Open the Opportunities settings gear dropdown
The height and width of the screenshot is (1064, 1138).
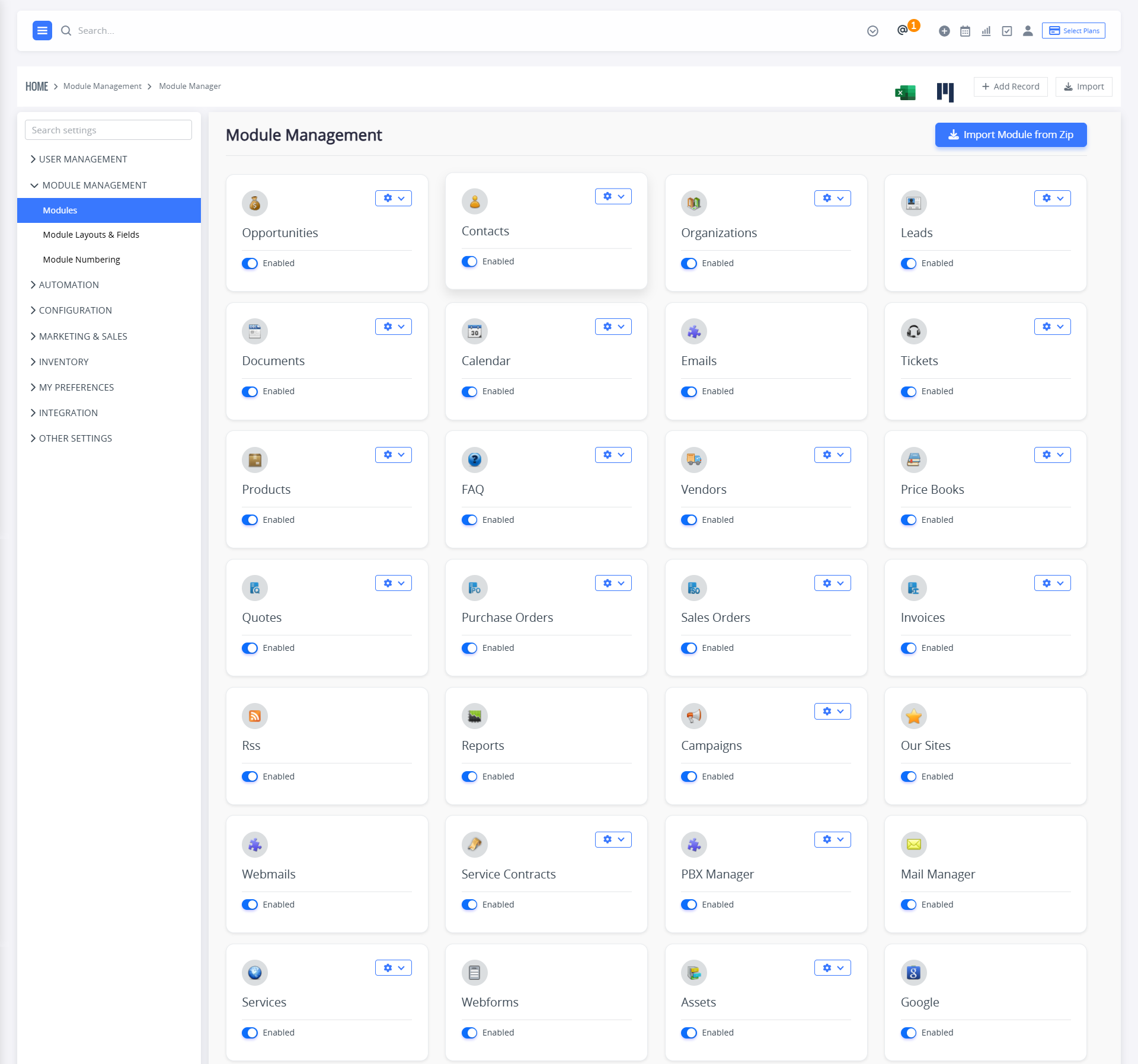pos(394,198)
